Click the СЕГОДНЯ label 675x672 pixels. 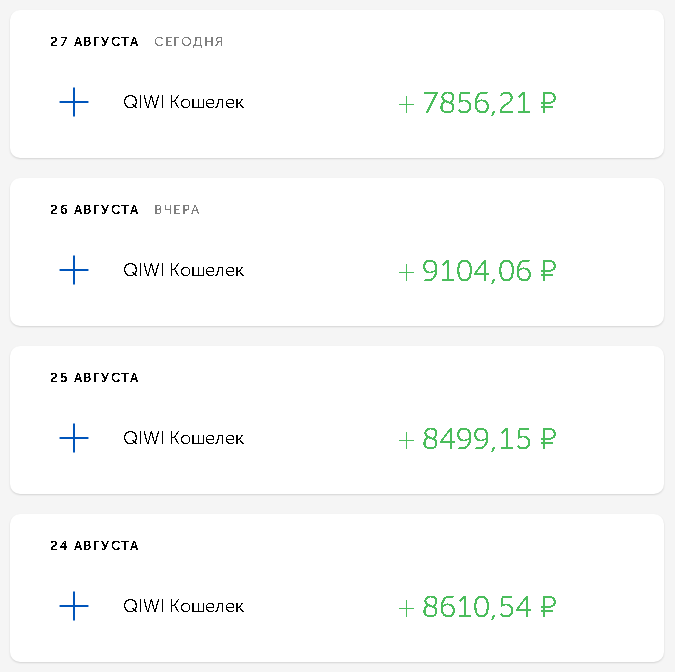189,42
